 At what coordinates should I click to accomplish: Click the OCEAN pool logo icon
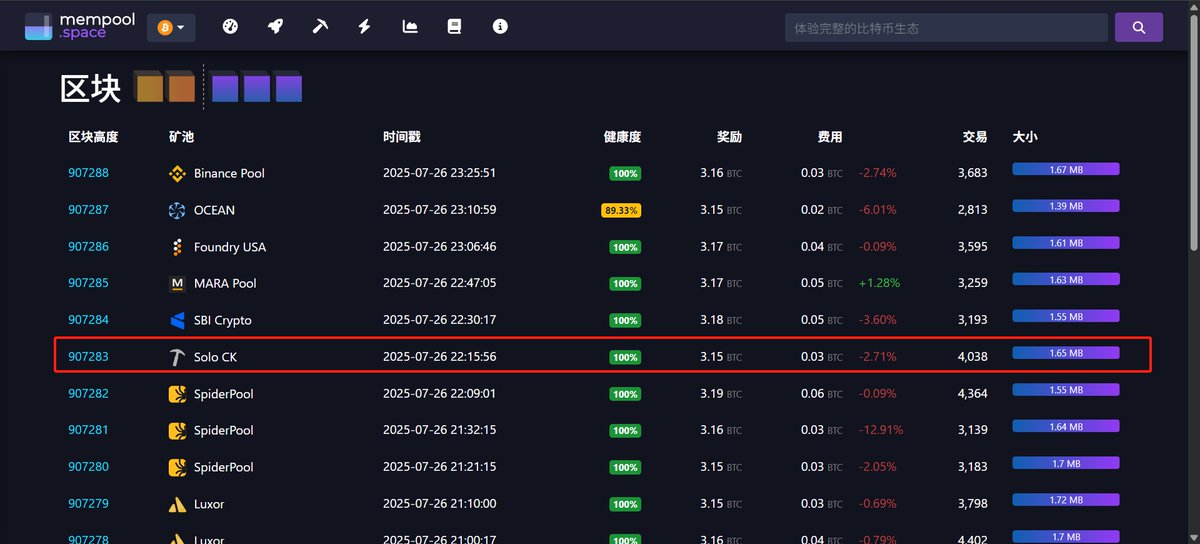point(177,210)
